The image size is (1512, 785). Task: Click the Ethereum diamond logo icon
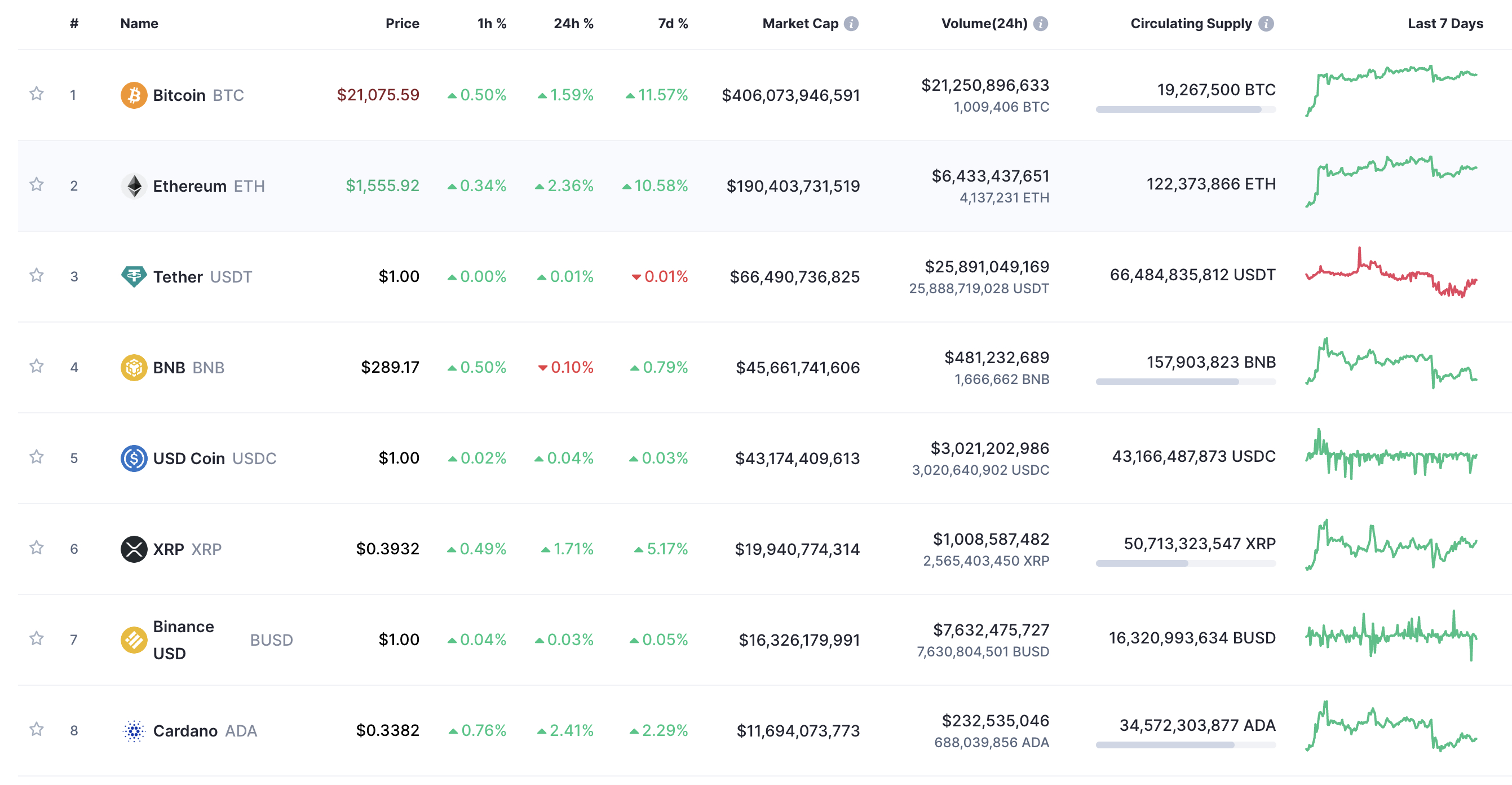pyautogui.click(x=134, y=186)
